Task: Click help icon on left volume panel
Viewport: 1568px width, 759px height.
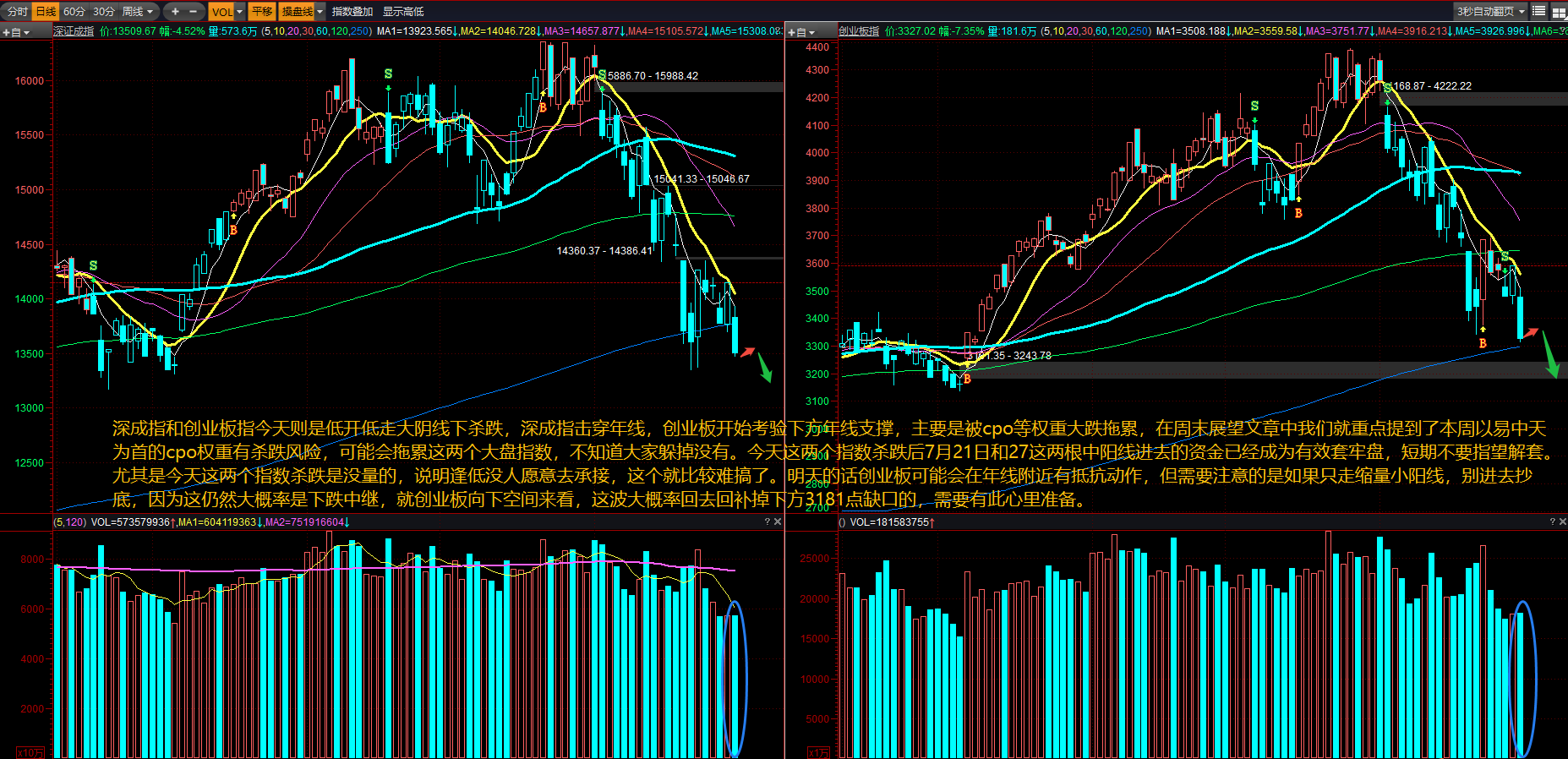Action: click(767, 521)
